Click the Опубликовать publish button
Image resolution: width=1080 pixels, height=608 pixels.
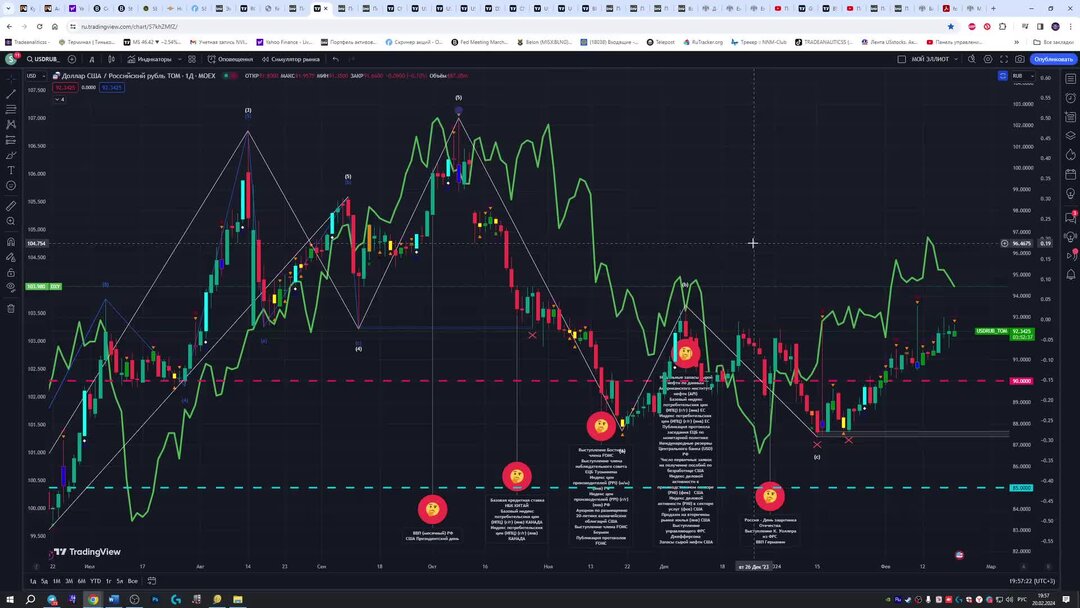pos(1053,59)
